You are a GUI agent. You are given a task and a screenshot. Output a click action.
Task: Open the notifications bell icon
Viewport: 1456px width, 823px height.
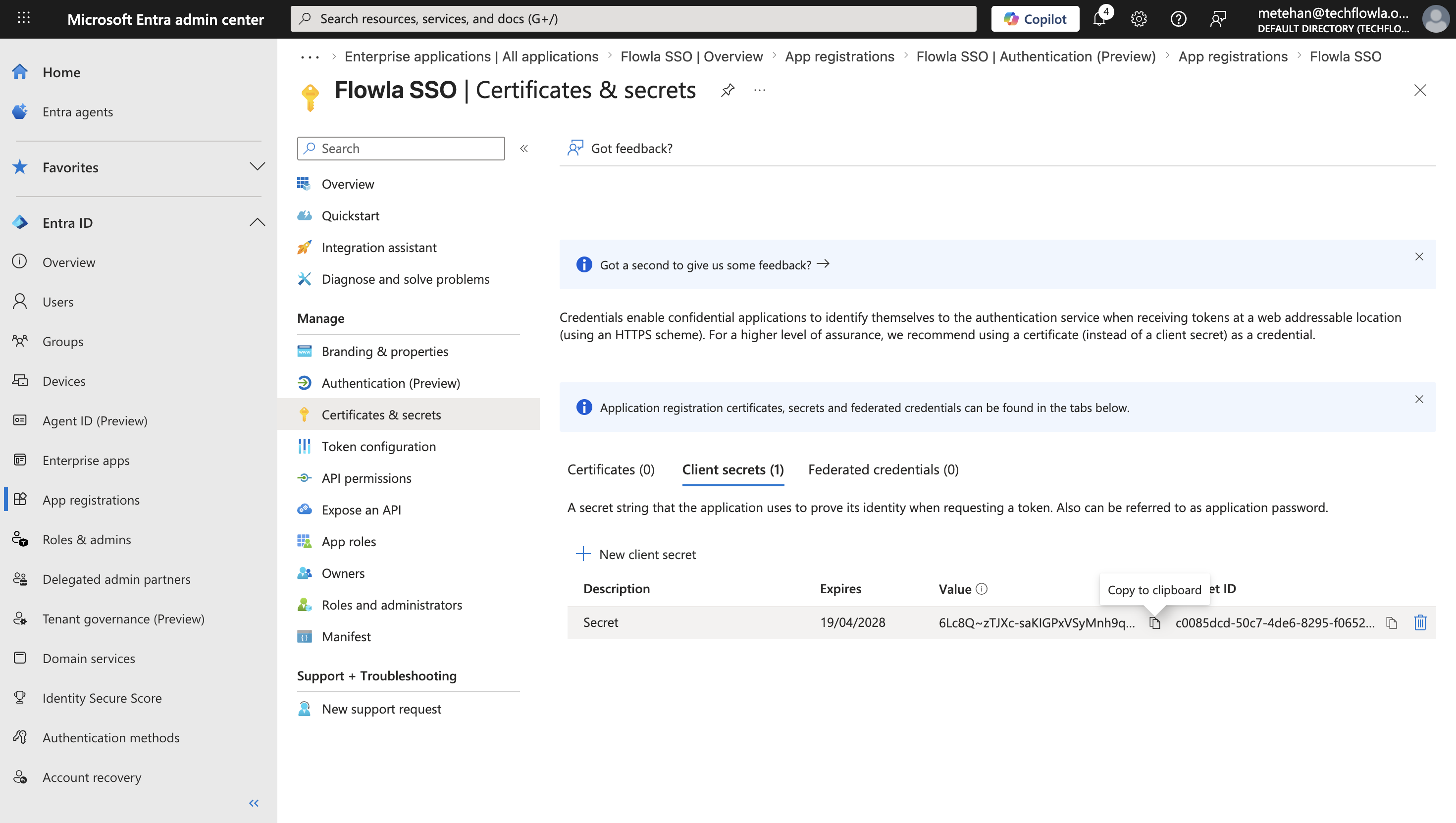1099,19
